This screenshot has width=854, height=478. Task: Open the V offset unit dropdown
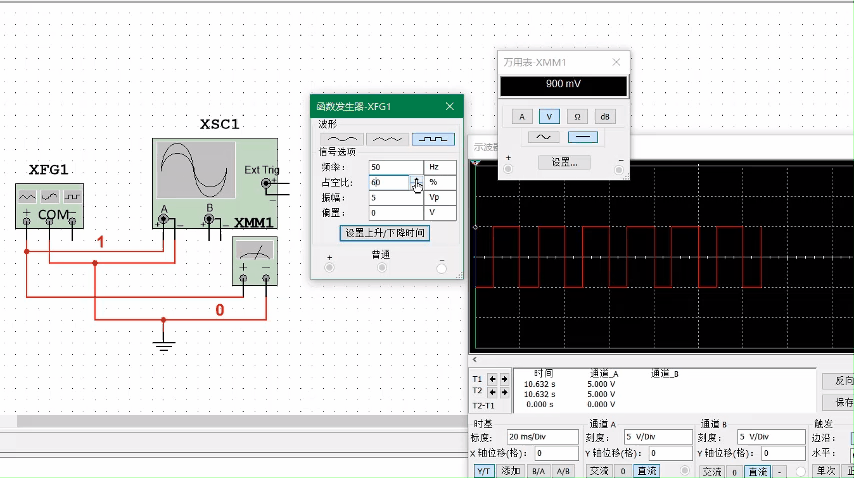click(440, 213)
